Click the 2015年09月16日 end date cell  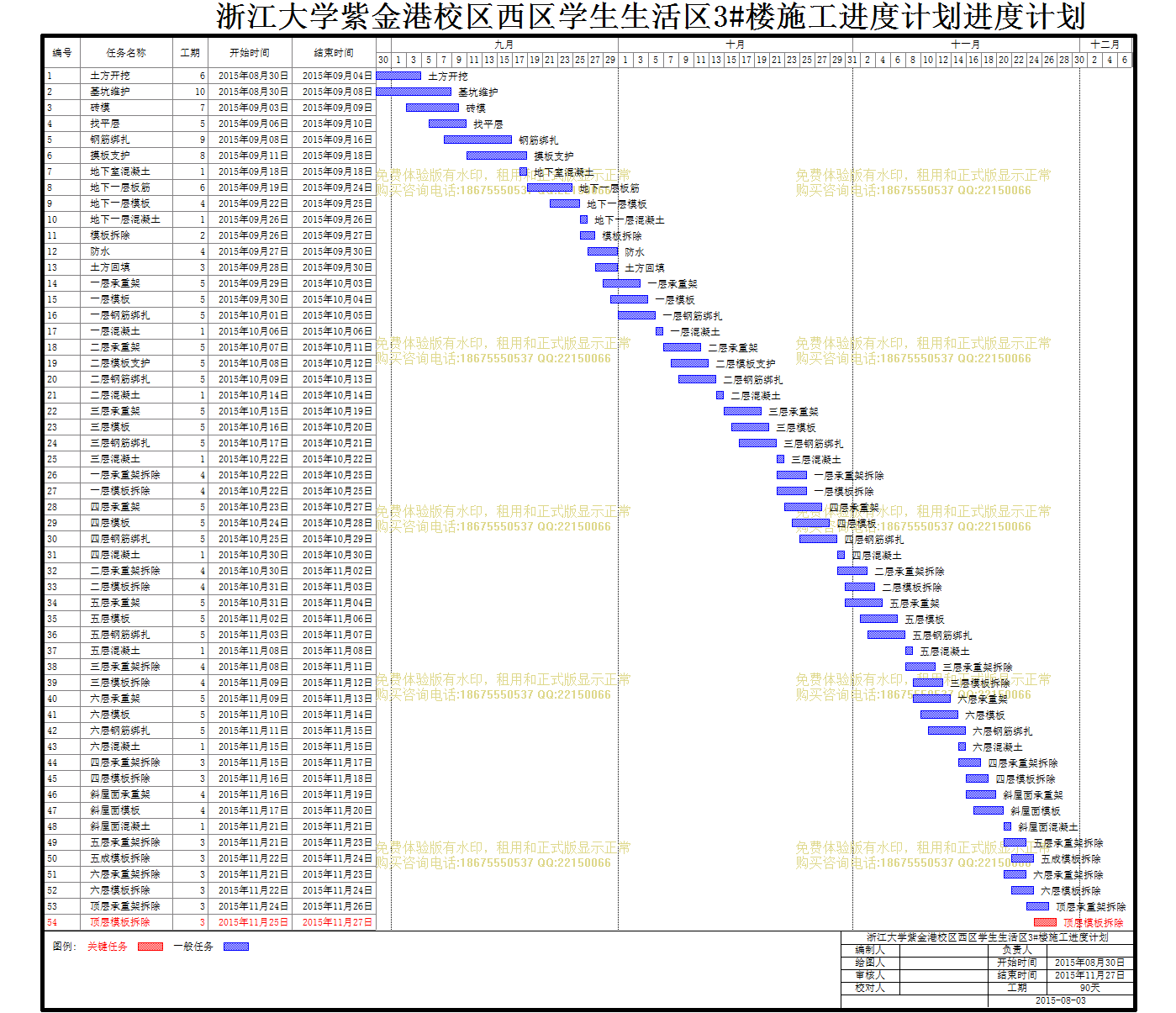pos(334,140)
